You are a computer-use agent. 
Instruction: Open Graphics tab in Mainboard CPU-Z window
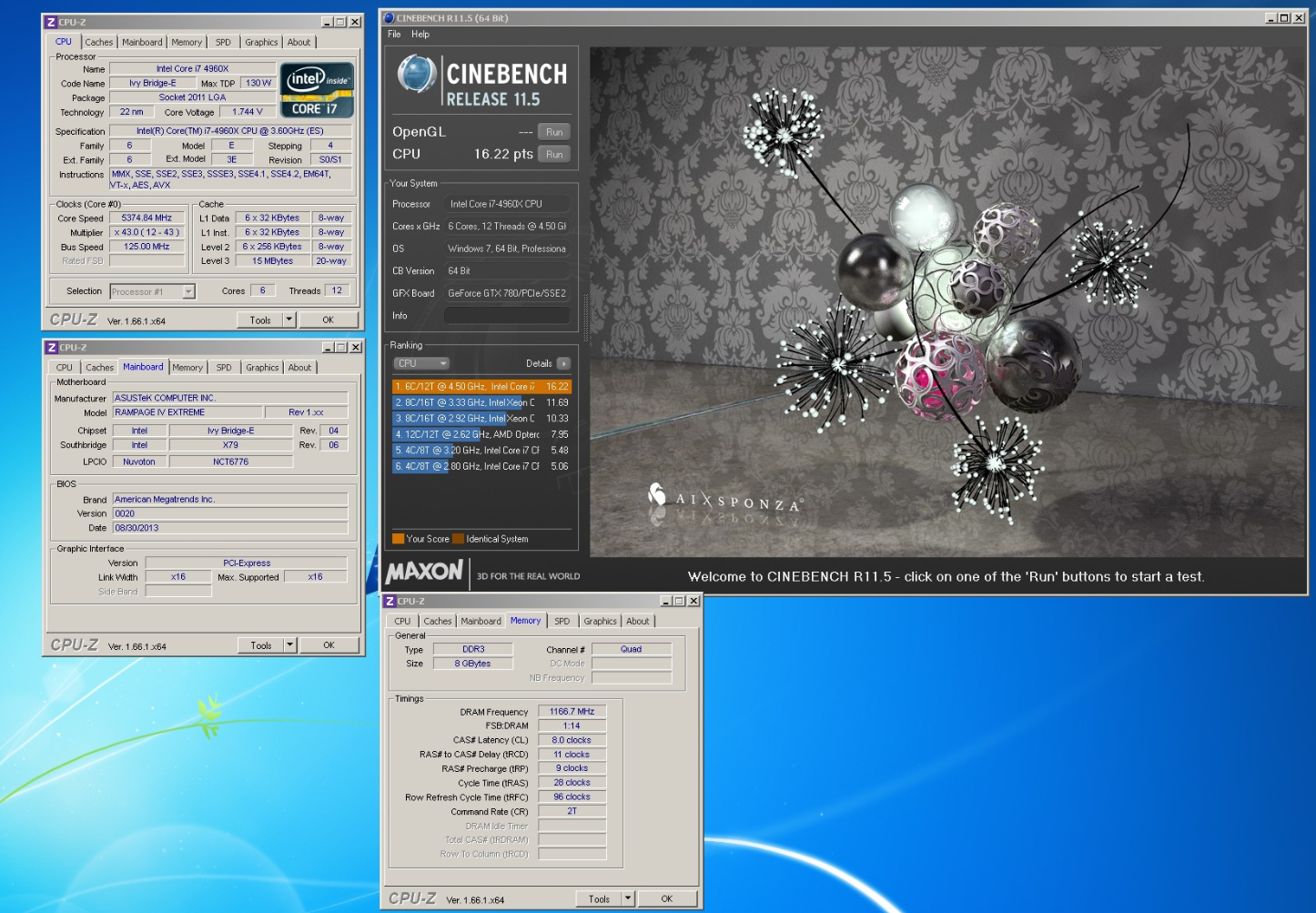click(262, 368)
